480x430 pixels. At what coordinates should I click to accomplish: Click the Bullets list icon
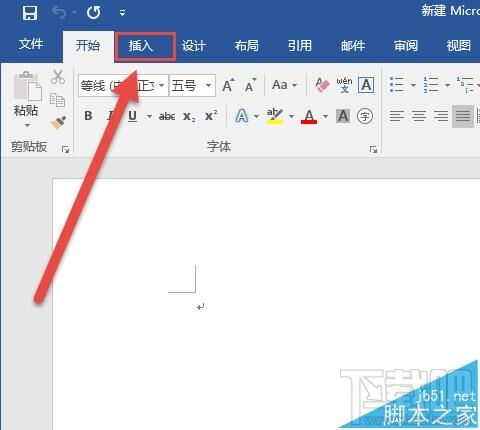[x=397, y=85]
